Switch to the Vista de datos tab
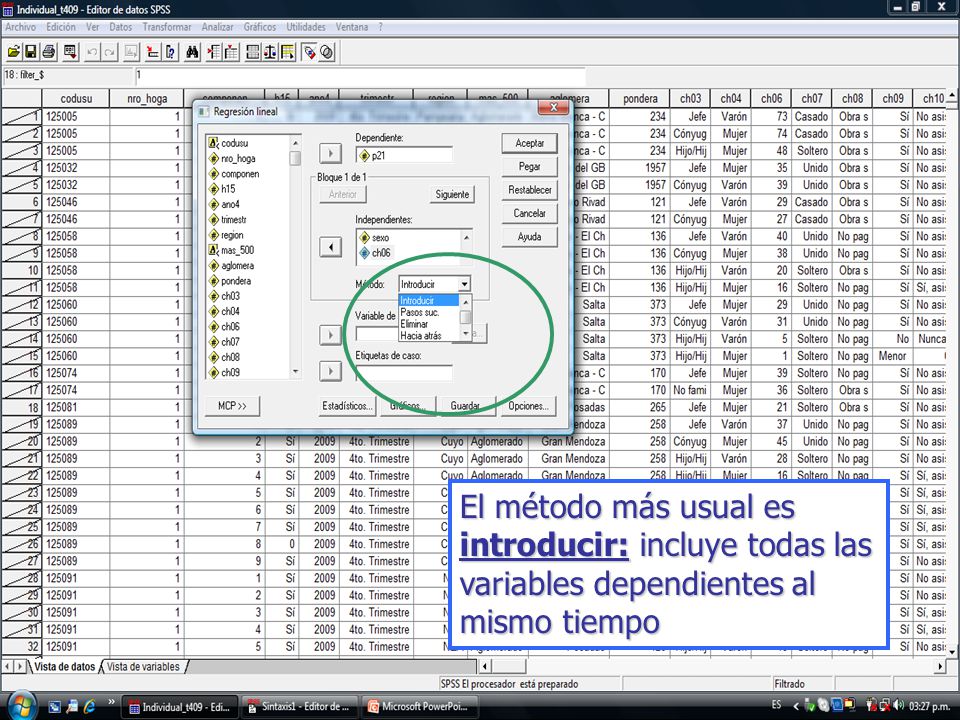960x720 pixels. pos(65,666)
